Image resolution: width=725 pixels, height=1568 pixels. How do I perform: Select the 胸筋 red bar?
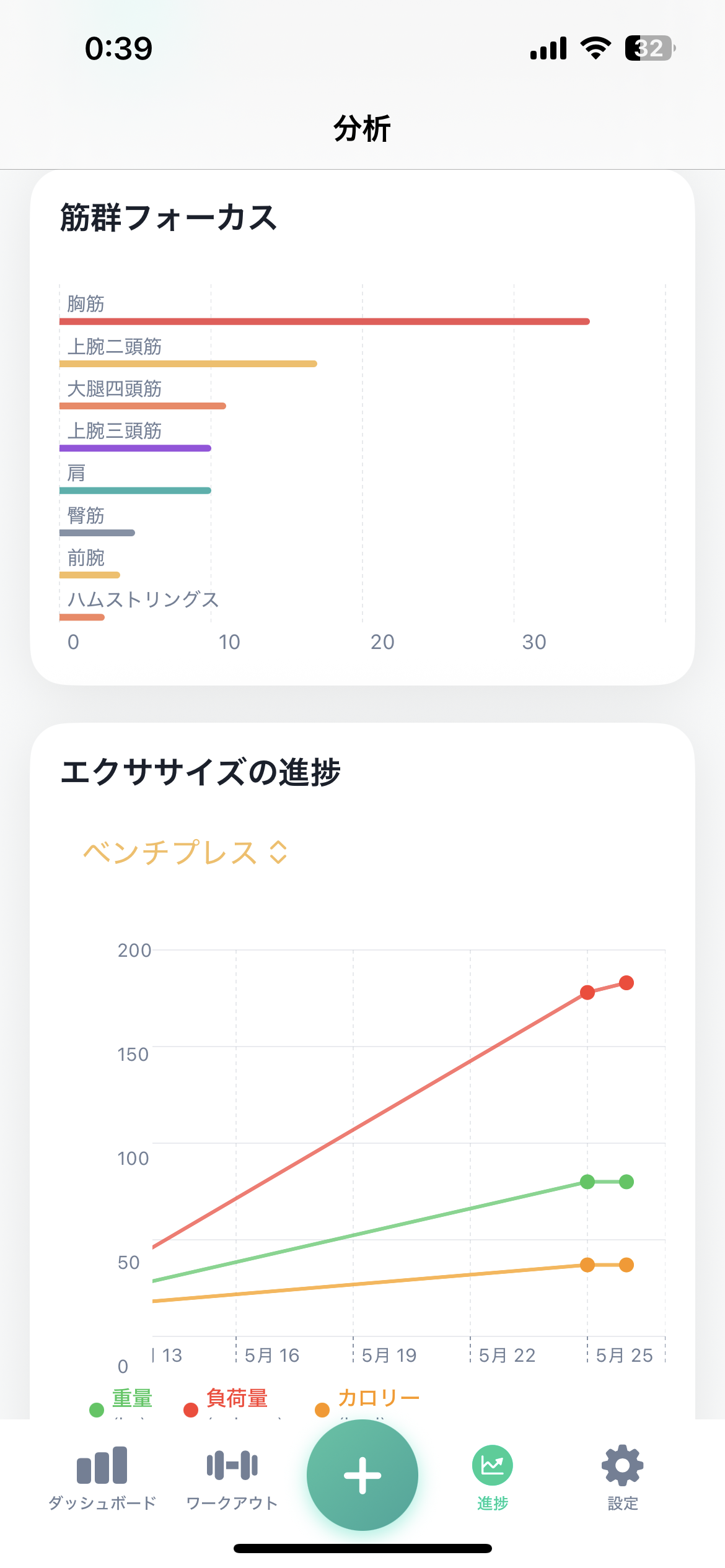pos(324,321)
